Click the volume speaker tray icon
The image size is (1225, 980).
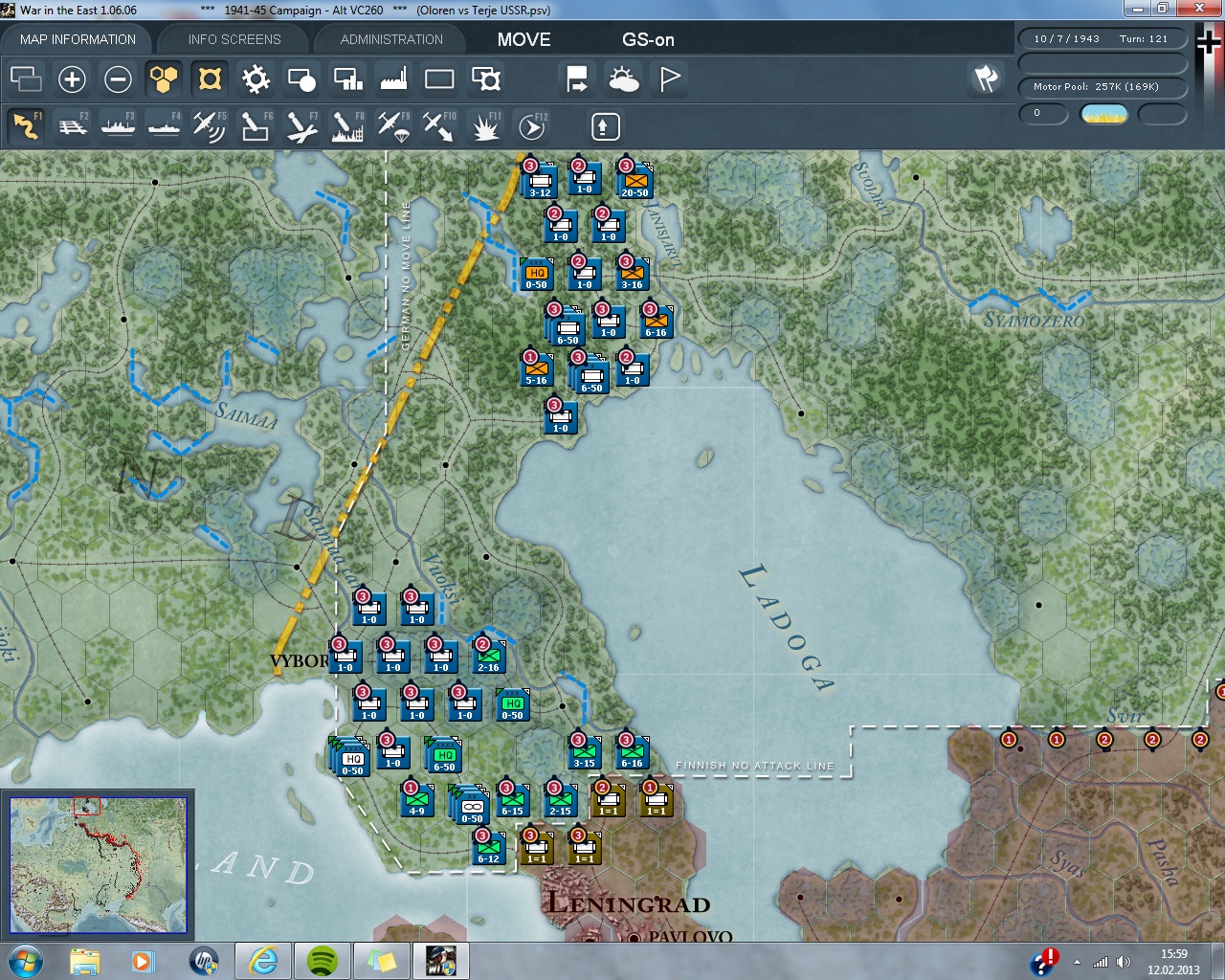1124,962
